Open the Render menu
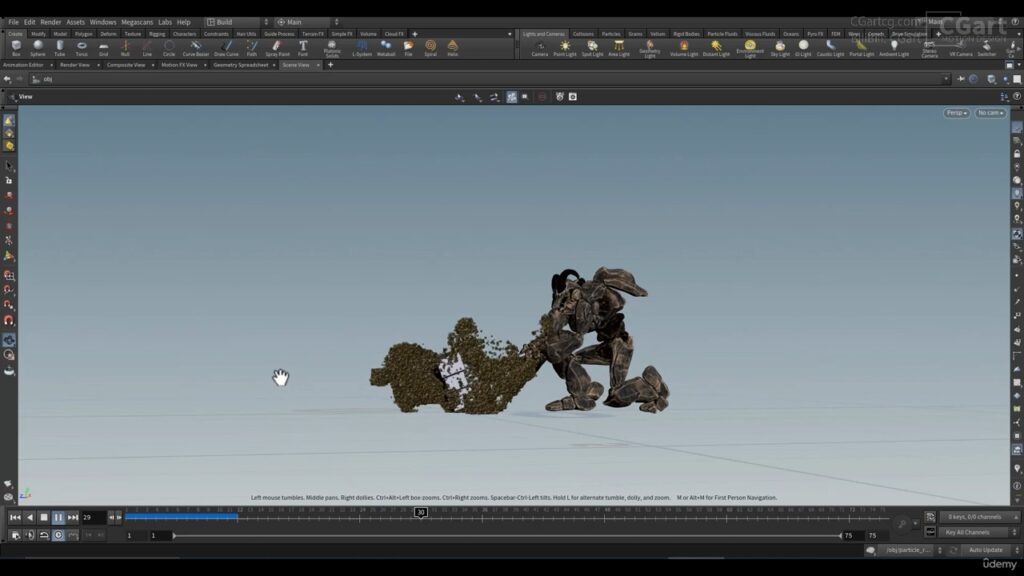The image size is (1024, 576). tap(50, 22)
